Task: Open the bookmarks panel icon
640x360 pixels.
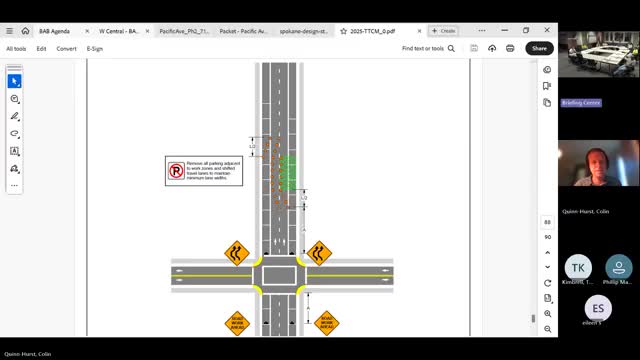Action: [x=547, y=86]
